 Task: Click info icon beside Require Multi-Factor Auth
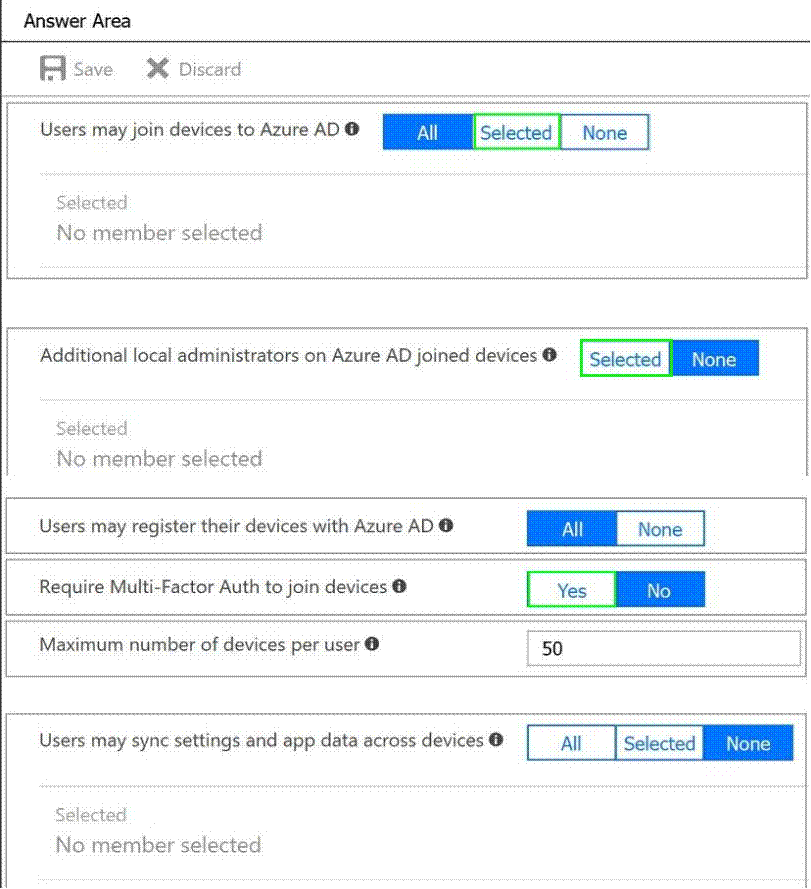pos(399,586)
